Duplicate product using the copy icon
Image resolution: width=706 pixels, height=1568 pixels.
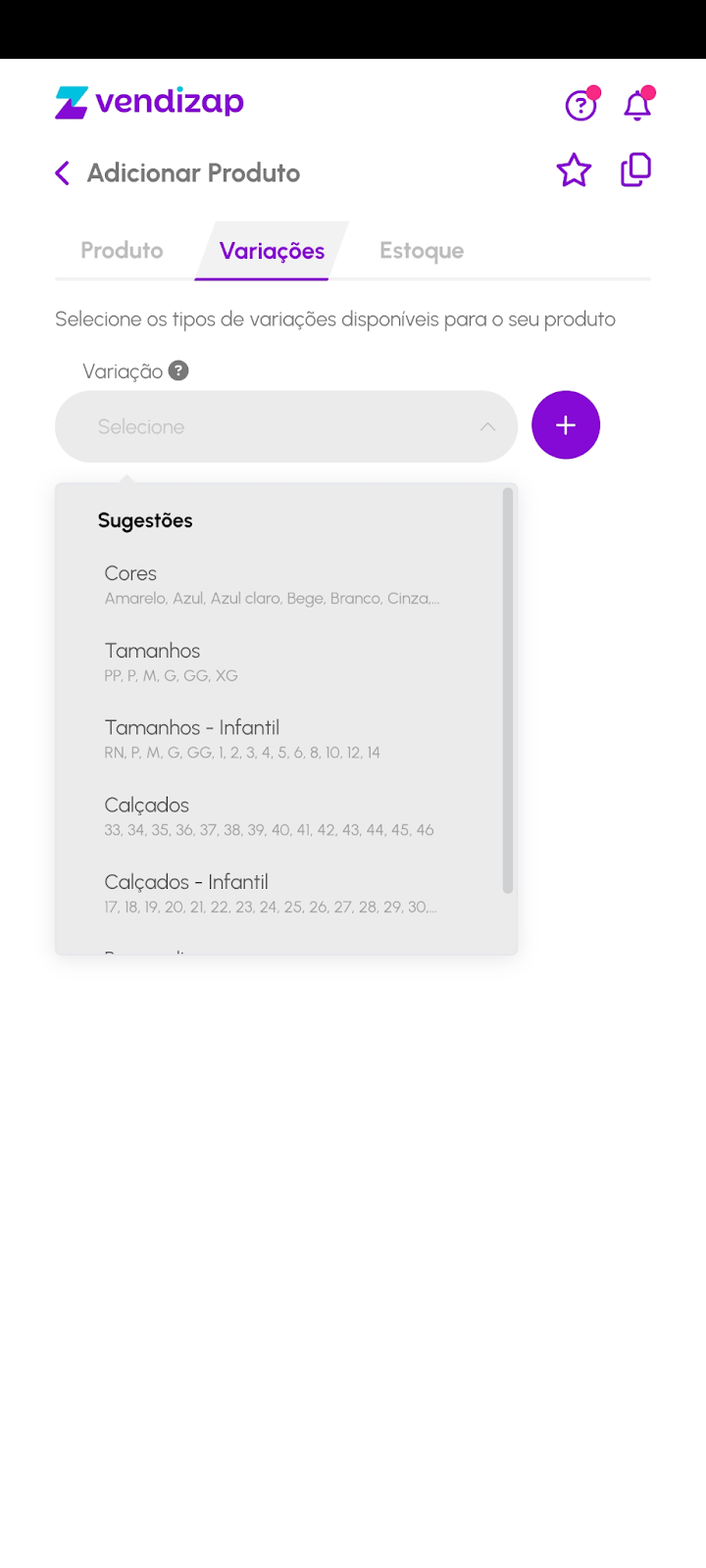tap(636, 171)
